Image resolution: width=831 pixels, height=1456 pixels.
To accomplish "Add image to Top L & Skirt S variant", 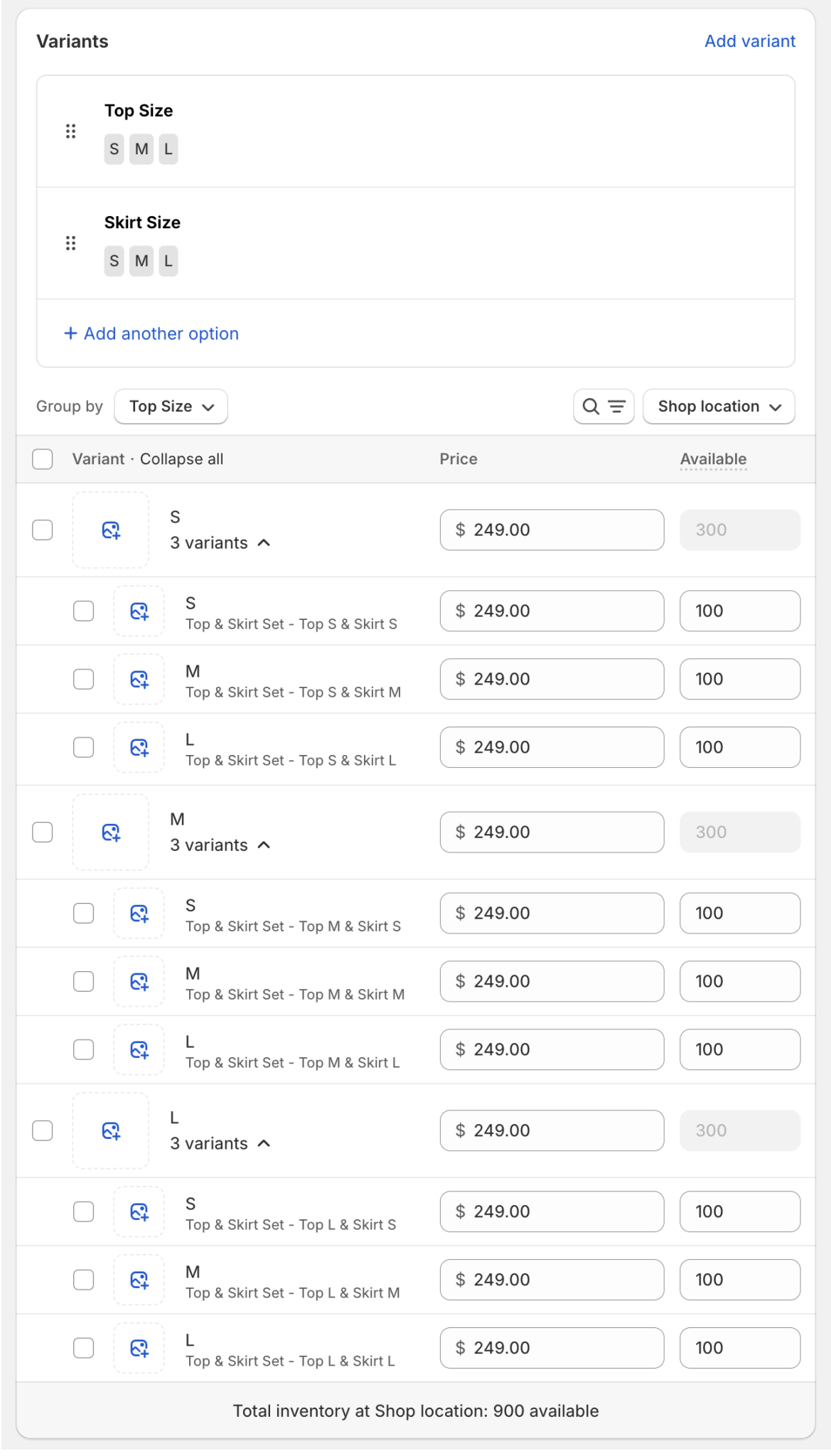I will (x=139, y=1212).
